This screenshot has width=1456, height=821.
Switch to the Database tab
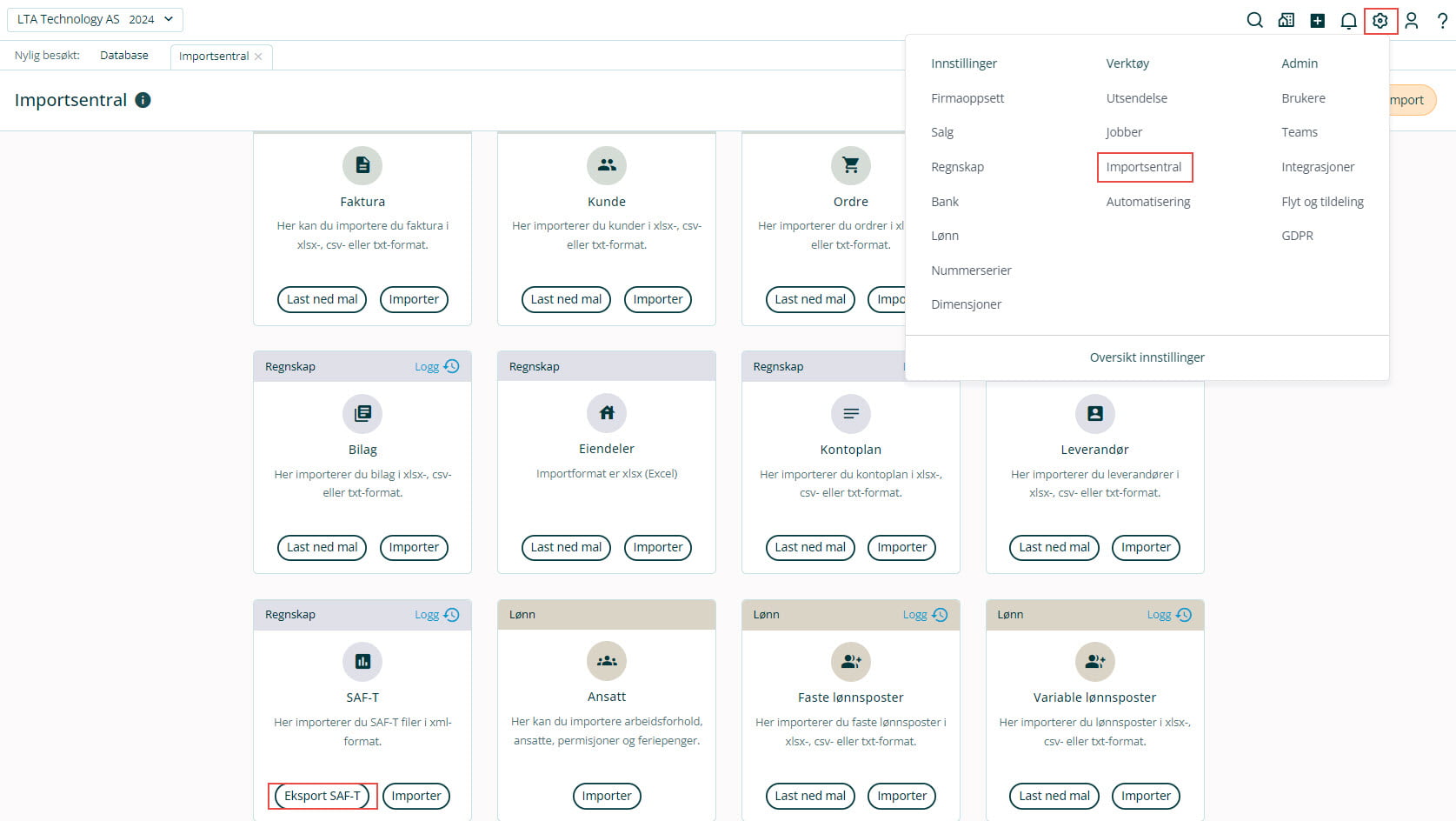124,56
